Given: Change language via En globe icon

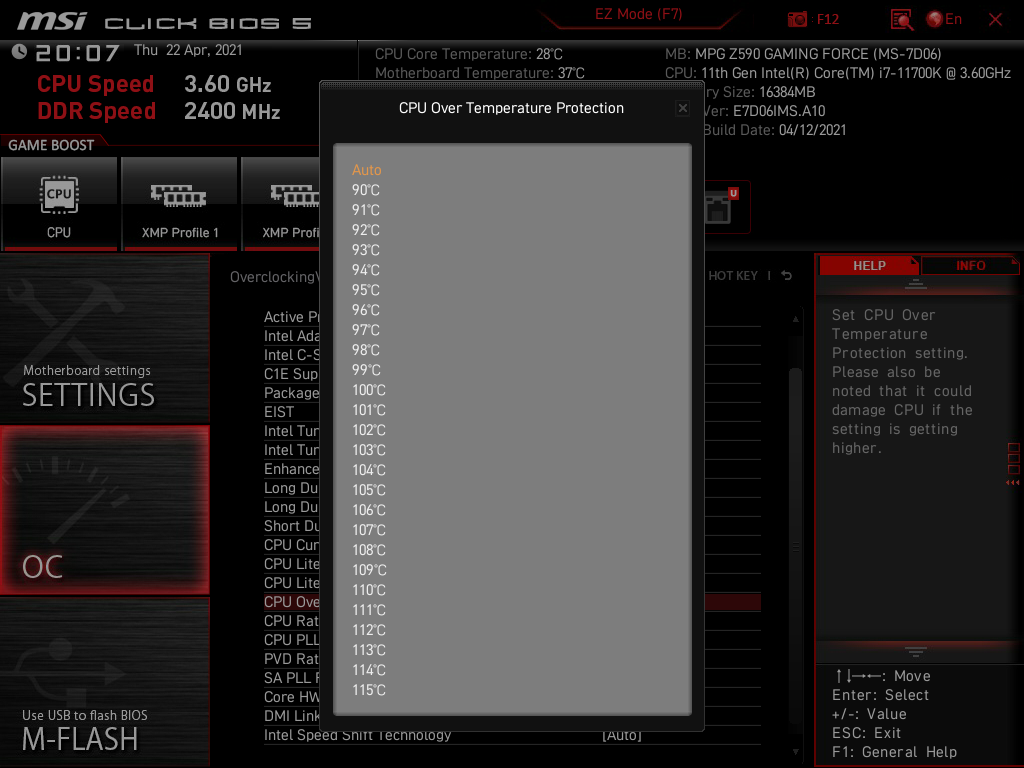Looking at the screenshot, I should 944,20.
